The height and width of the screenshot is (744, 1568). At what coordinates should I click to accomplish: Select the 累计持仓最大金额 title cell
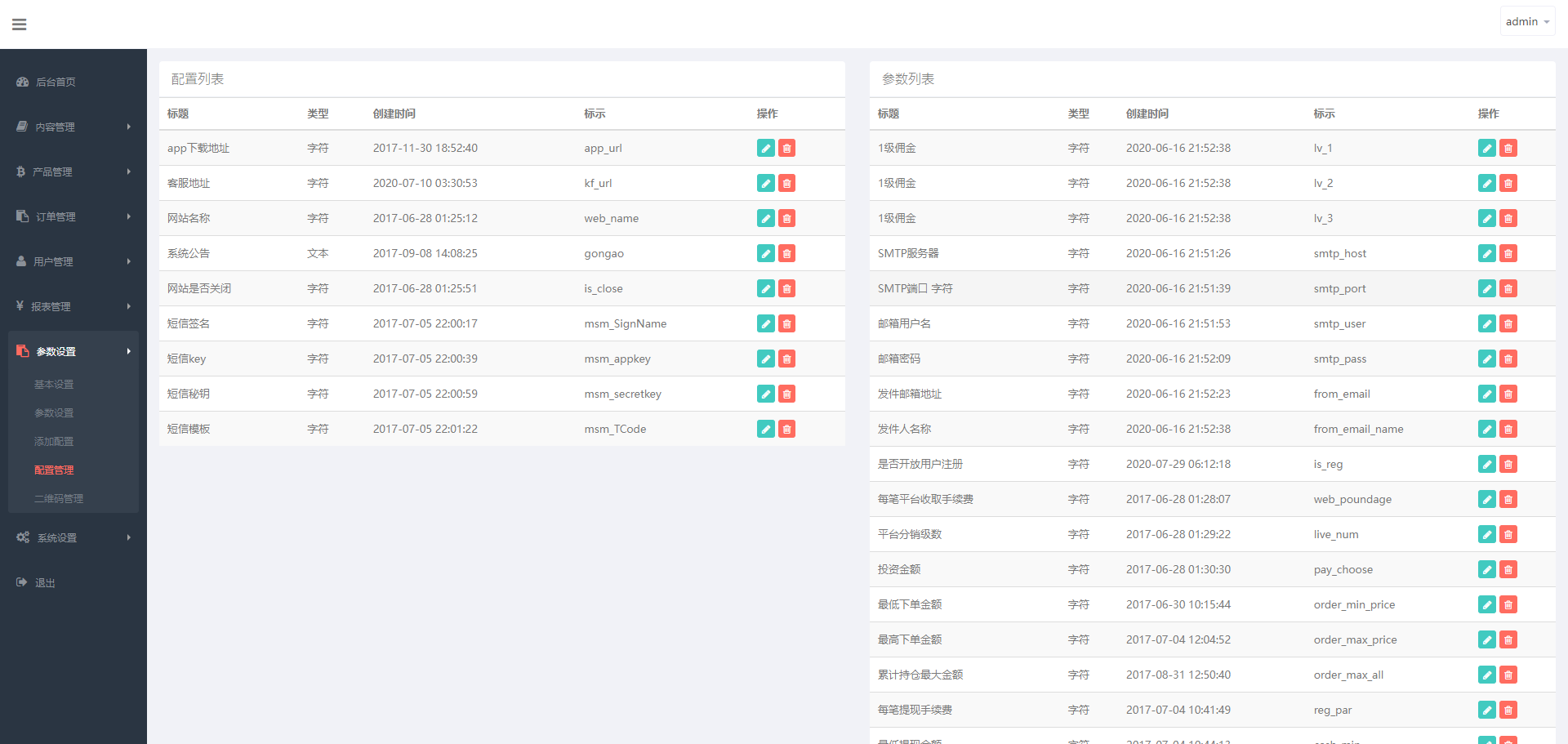pos(920,675)
